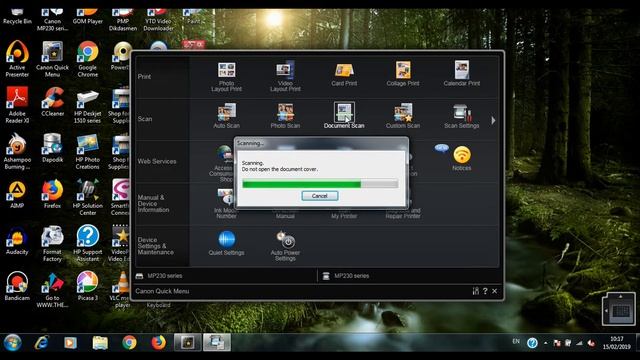640x360 pixels.
Task: Open Ashampoo Burning shortcut
Action: pos(17,151)
